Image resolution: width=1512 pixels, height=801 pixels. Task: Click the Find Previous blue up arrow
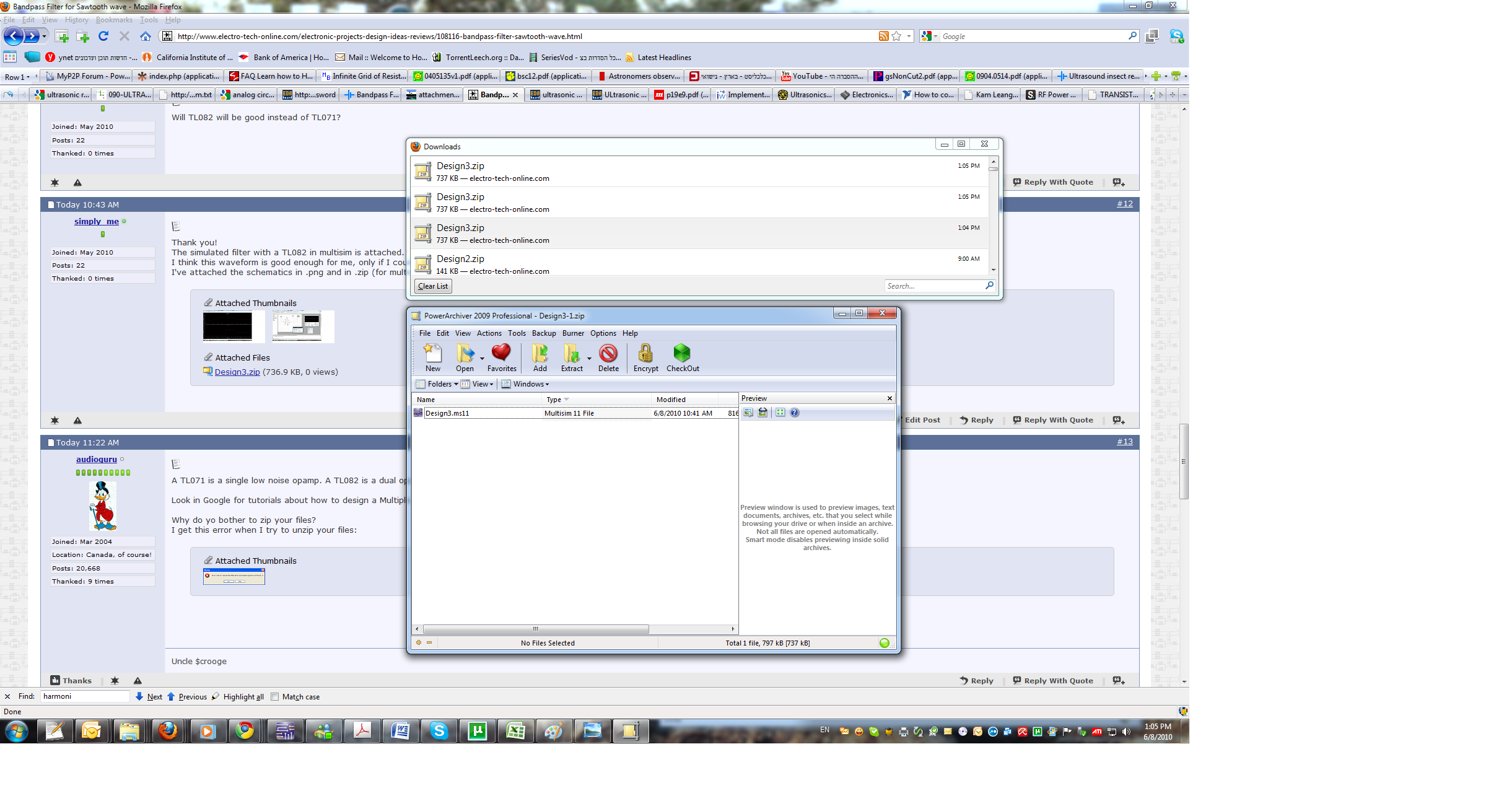pyautogui.click(x=171, y=696)
